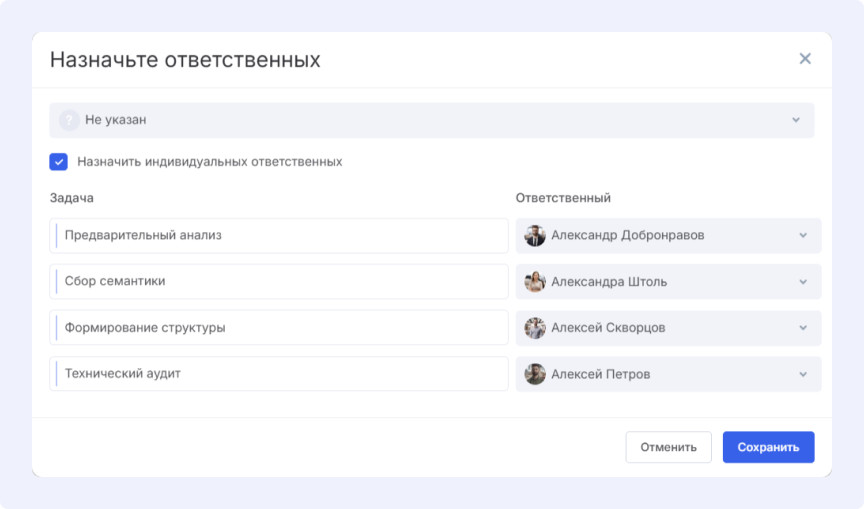Viewport: 864px width, 509px height.
Task: Click the Предварительный анализ task field
Action: coord(280,236)
